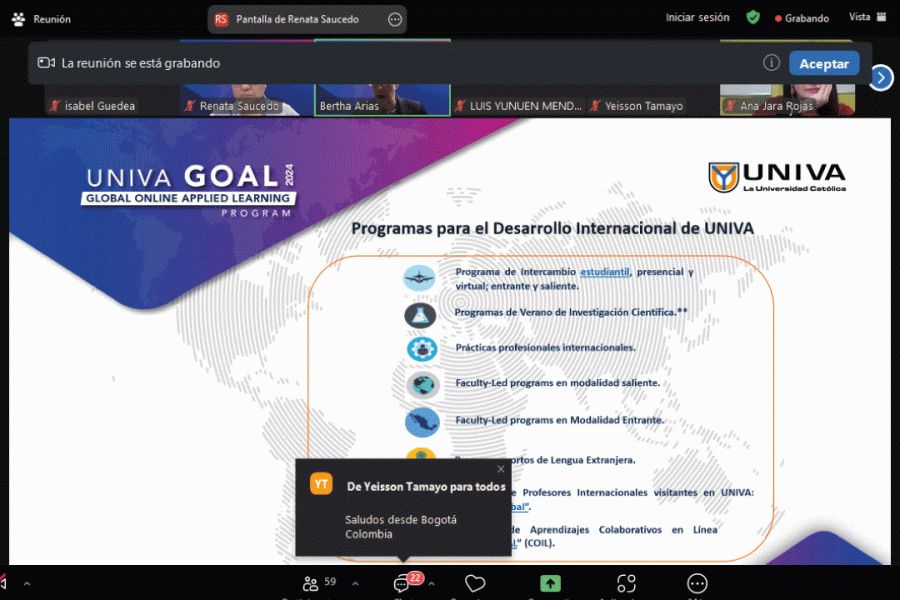This screenshot has height=600, width=900.
Task: Click De Yeisson Tamayo para todos header
Action: pyautogui.click(x=426, y=487)
